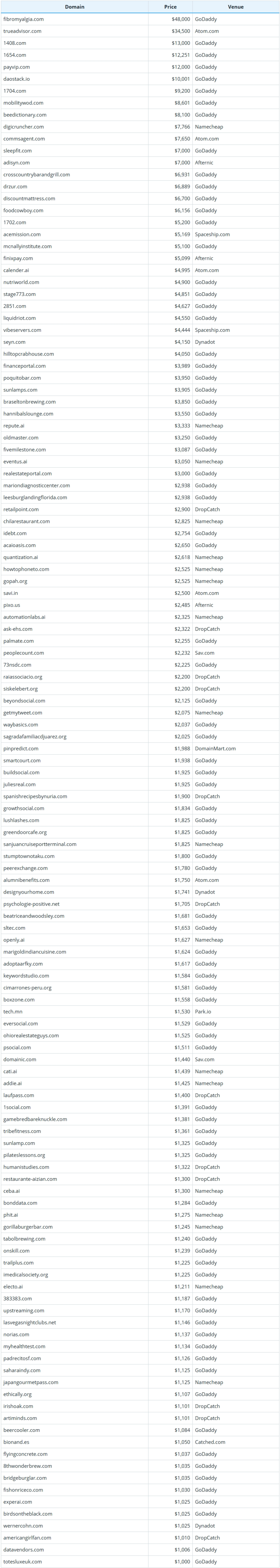The width and height of the screenshot is (280, 1568).
Task: Click the Price column header
Action: [x=171, y=7]
